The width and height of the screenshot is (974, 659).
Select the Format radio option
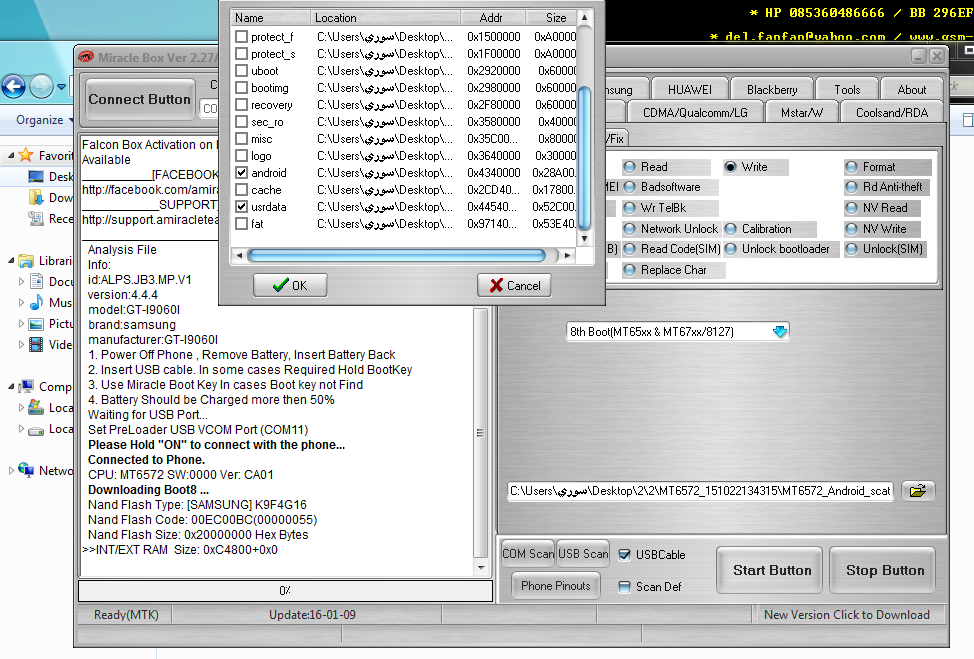[852, 166]
